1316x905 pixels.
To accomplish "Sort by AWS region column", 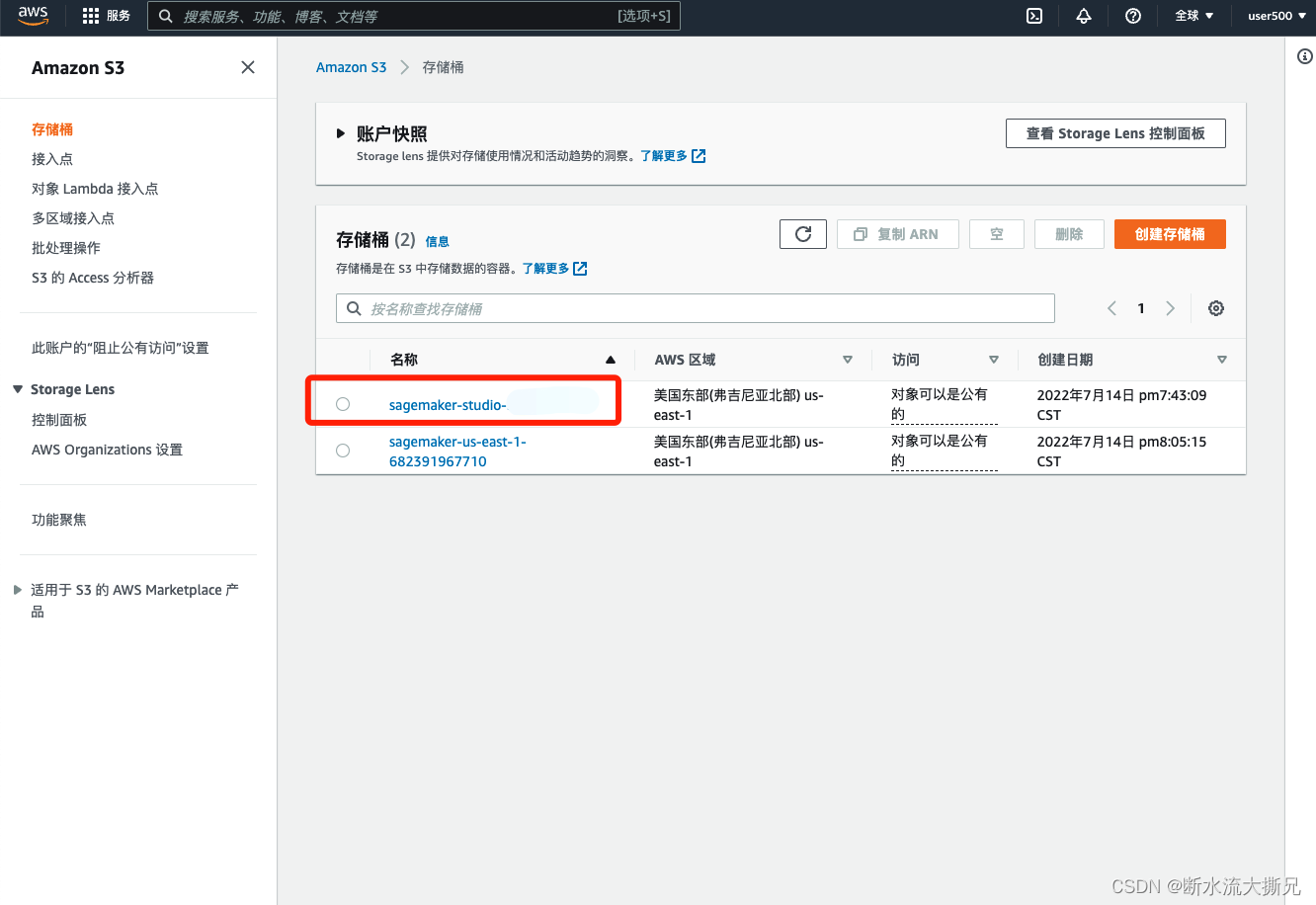I will click(848, 360).
